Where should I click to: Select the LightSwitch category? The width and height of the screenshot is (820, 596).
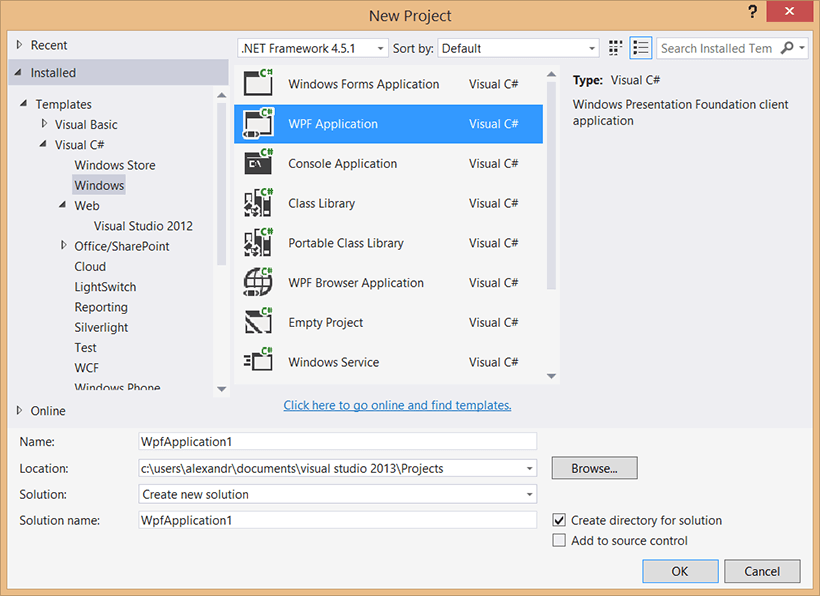105,287
